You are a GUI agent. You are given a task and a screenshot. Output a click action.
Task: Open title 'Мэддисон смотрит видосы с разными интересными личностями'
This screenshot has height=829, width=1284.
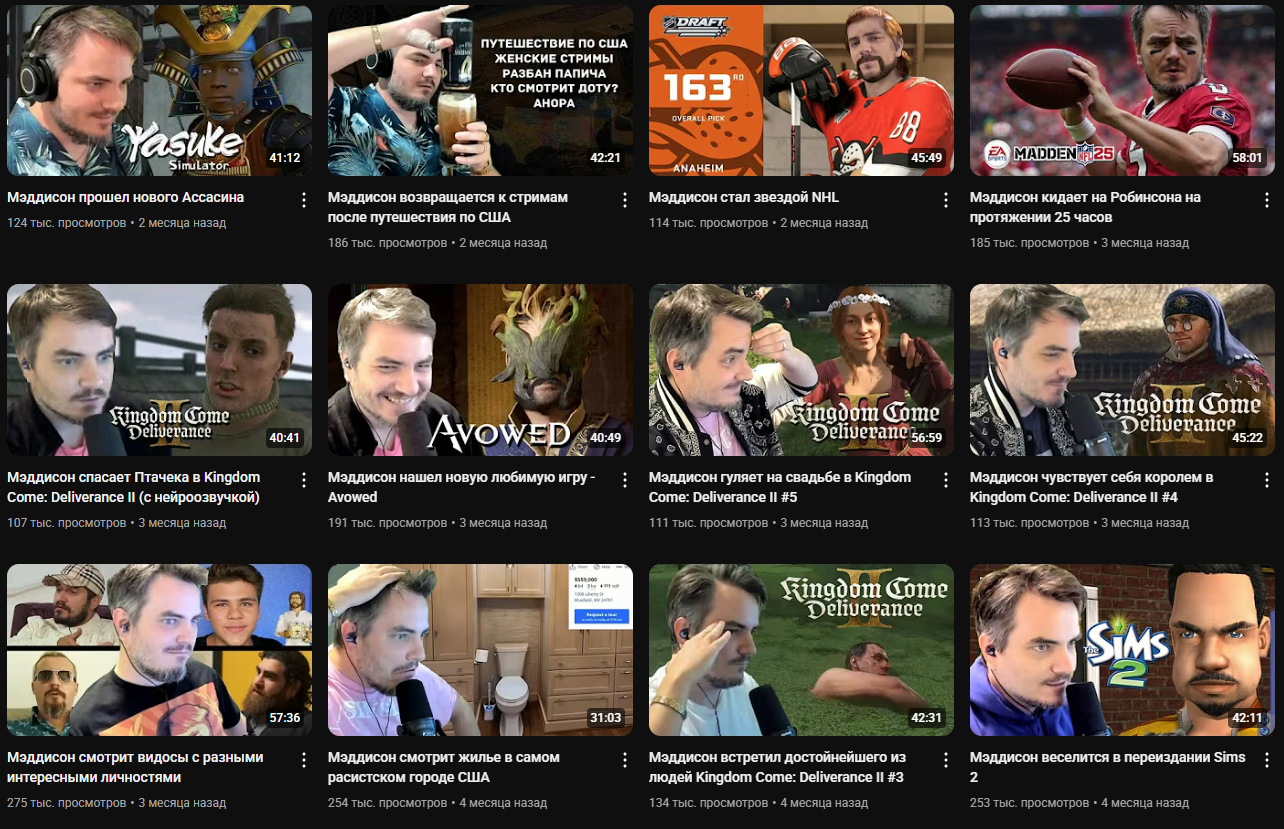tap(135, 767)
